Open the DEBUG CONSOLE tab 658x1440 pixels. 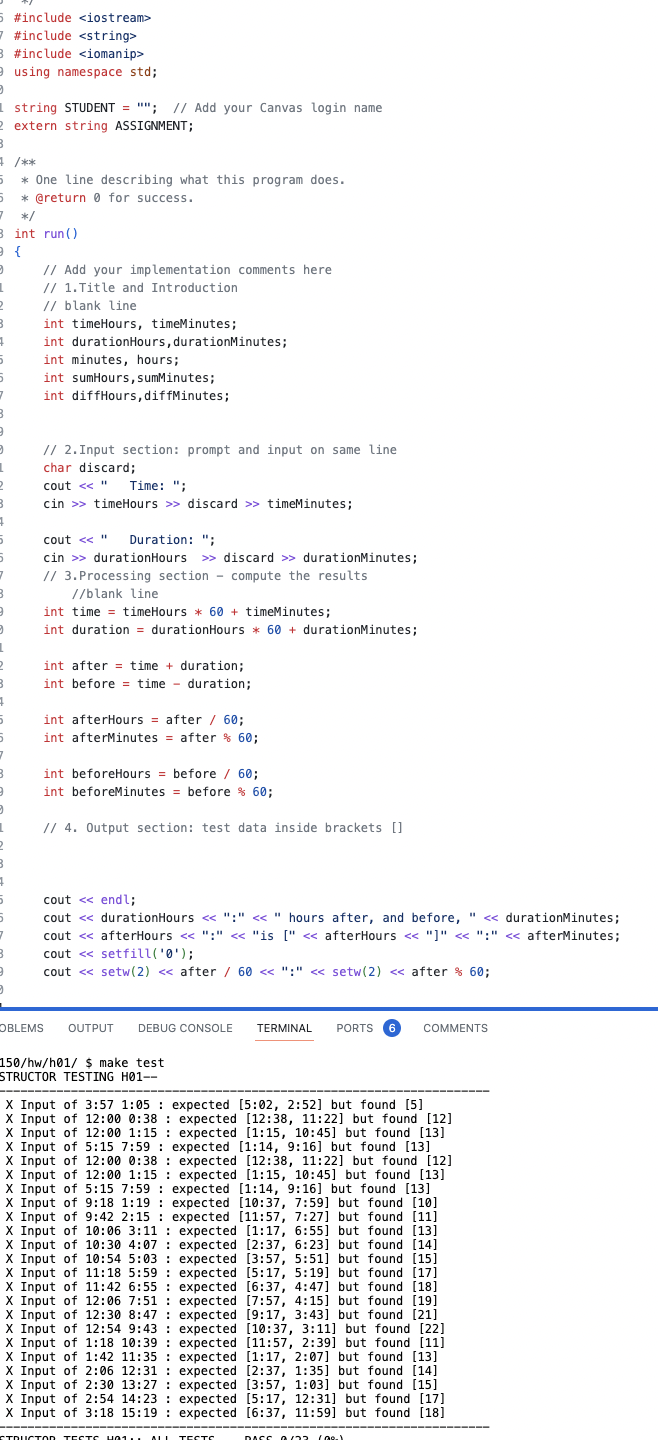pos(185,1028)
